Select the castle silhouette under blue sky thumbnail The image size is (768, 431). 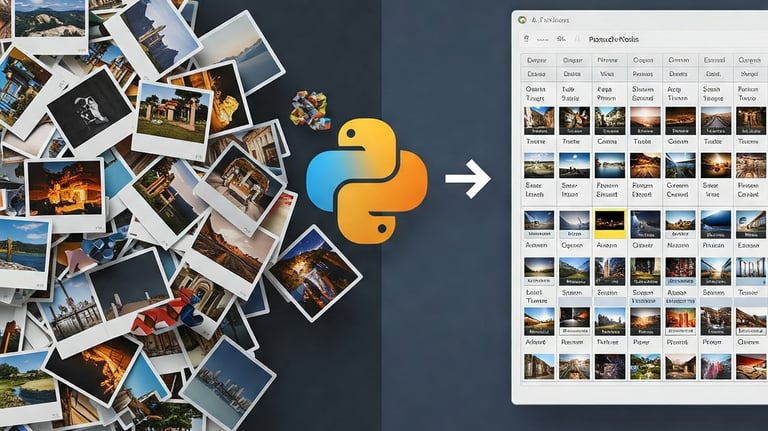click(x=610, y=321)
